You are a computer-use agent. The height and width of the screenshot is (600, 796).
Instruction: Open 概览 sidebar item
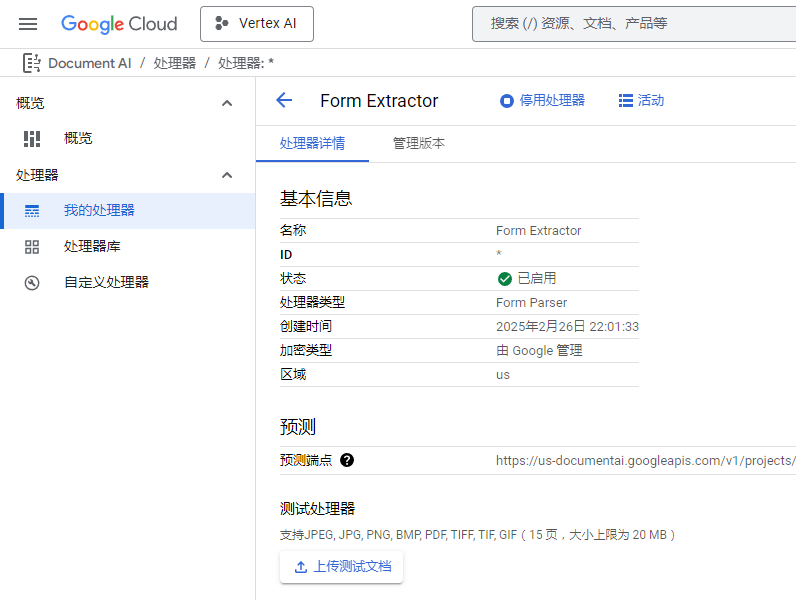coord(78,138)
